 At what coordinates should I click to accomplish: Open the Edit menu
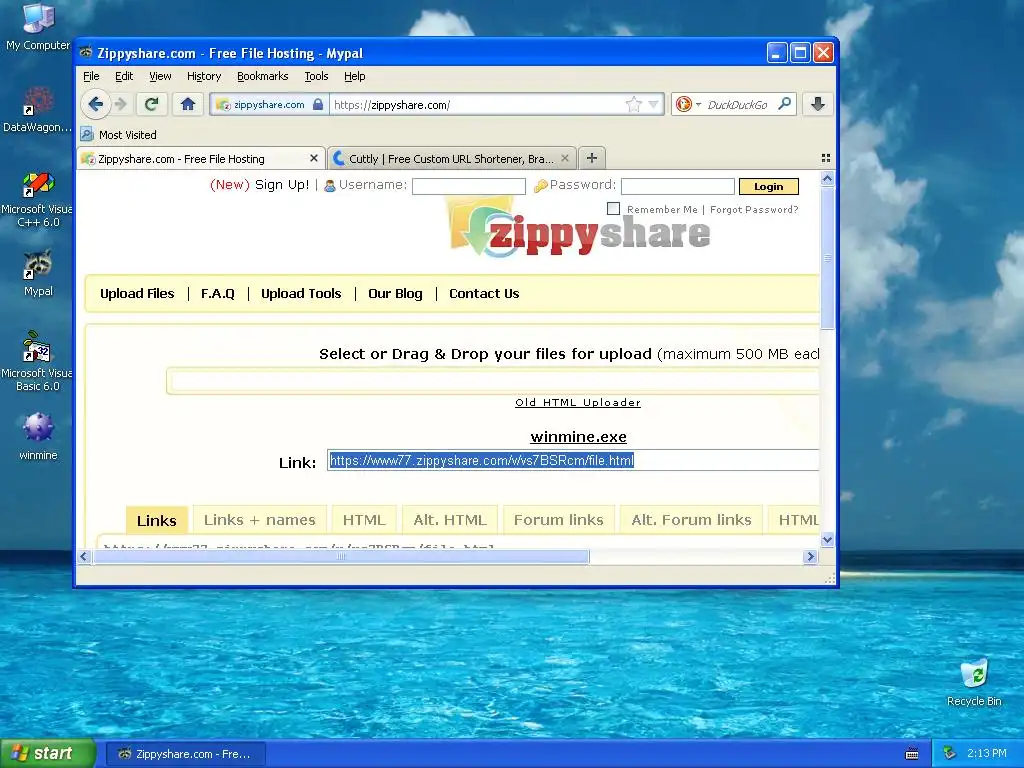124,76
